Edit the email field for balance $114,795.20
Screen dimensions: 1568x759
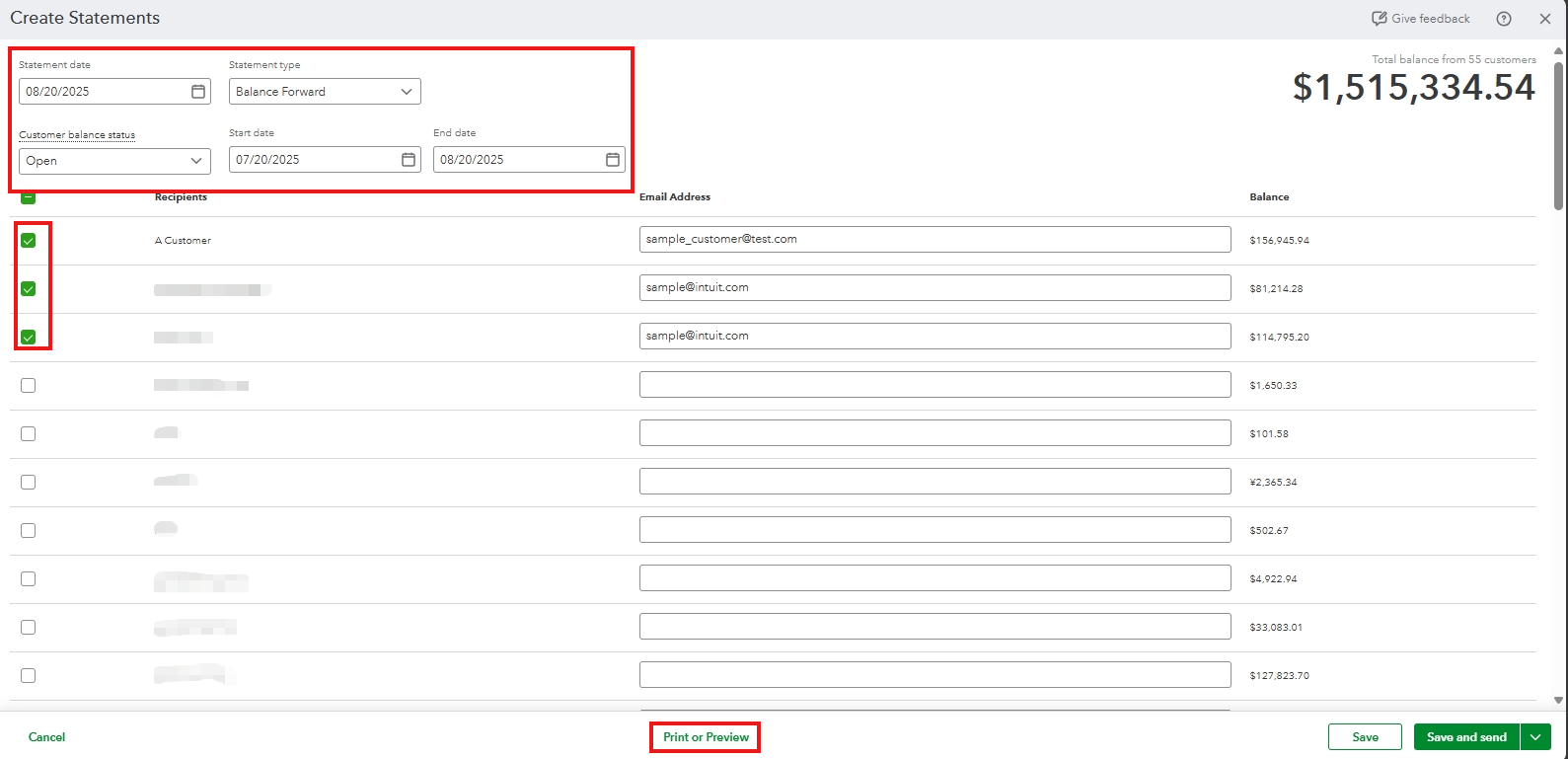click(934, 336)
